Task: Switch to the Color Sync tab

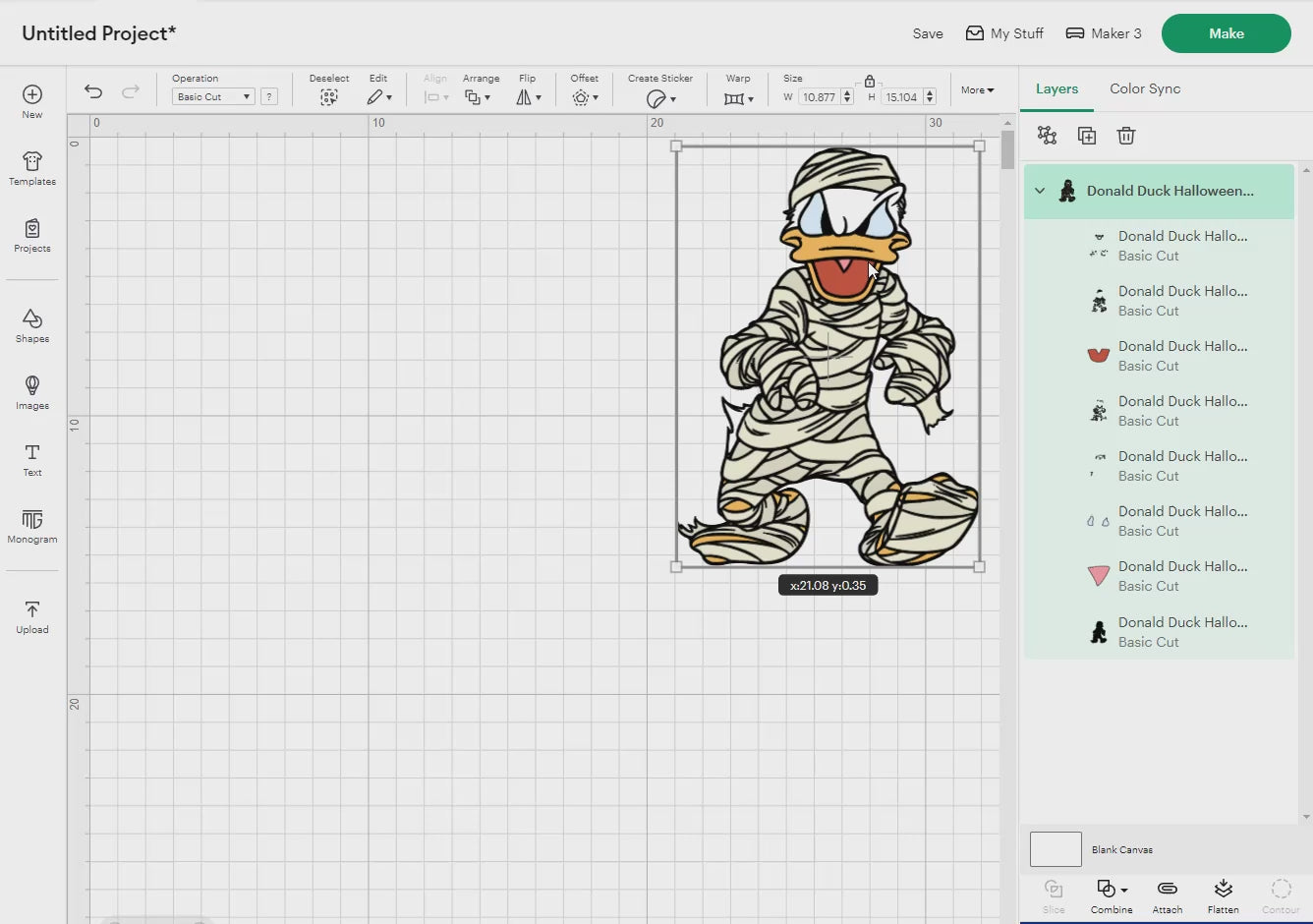Action: point(1145,88)
